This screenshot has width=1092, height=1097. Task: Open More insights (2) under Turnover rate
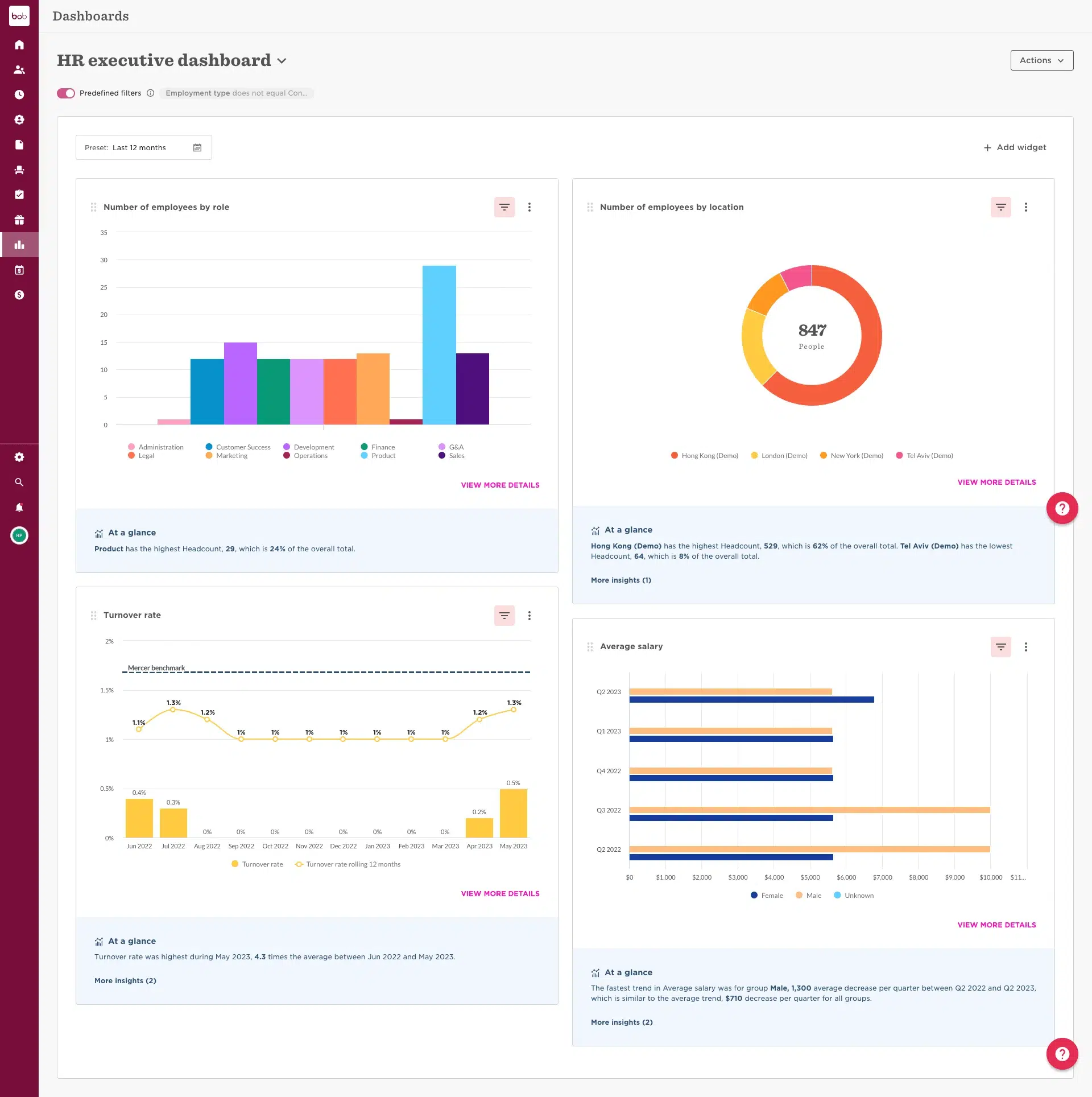click(125, 980)
